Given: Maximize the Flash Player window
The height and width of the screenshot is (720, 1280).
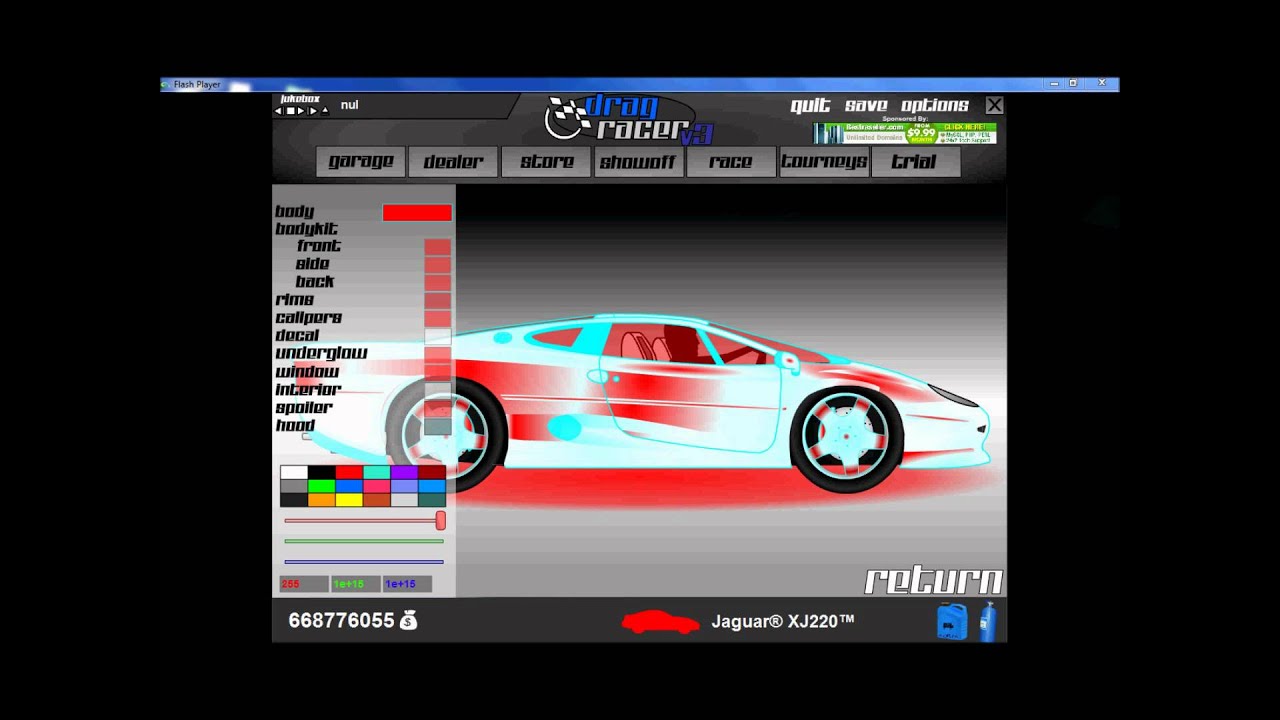Looking at the screenshot, I should 1073,84.
